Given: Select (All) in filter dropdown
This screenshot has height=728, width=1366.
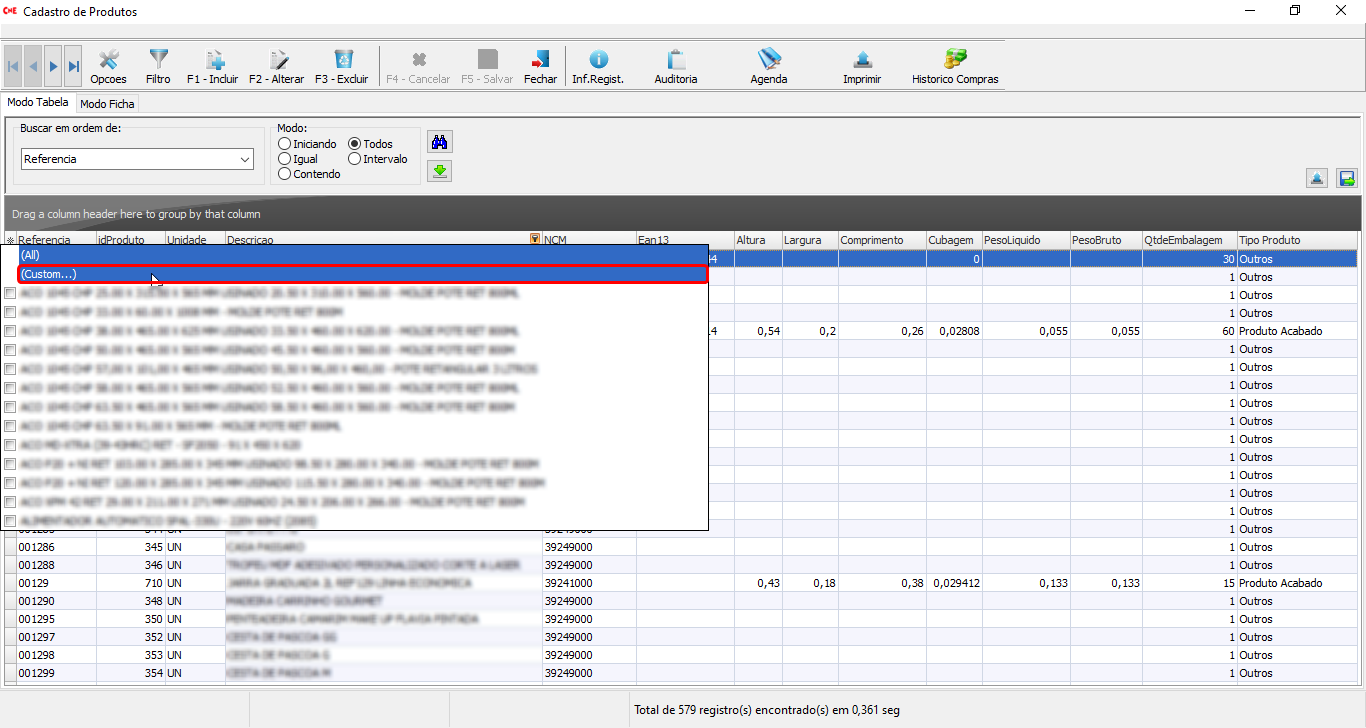Looking at the screenshot, I should (362, 255).
